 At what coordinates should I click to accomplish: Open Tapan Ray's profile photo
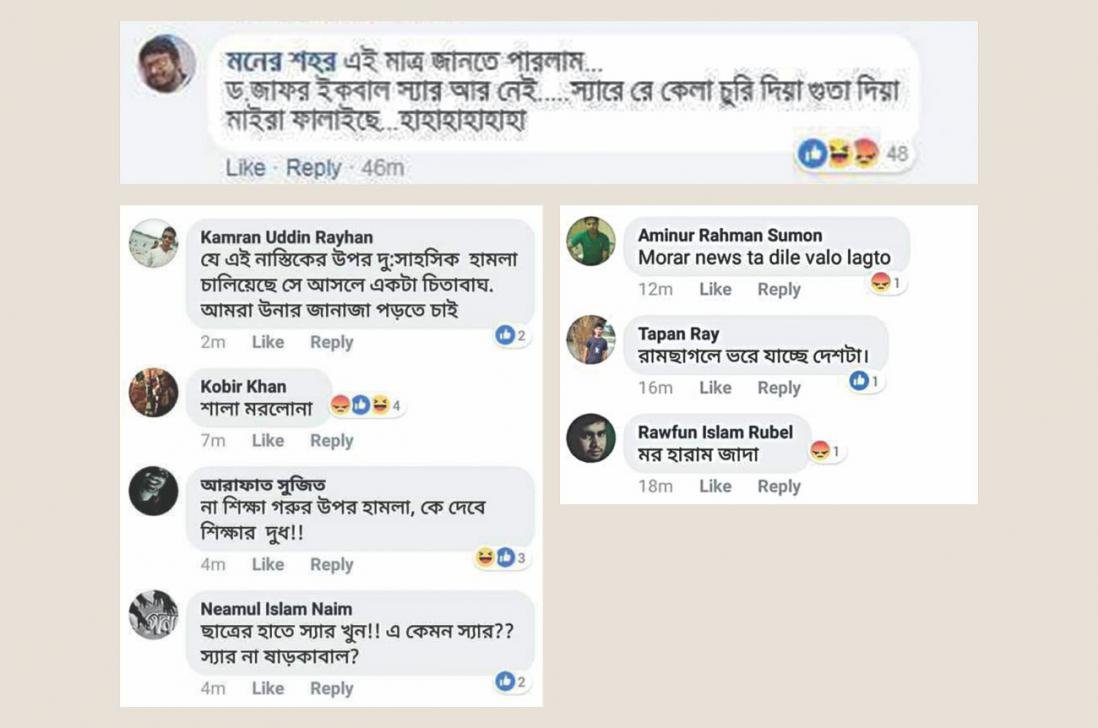point(590,340)
